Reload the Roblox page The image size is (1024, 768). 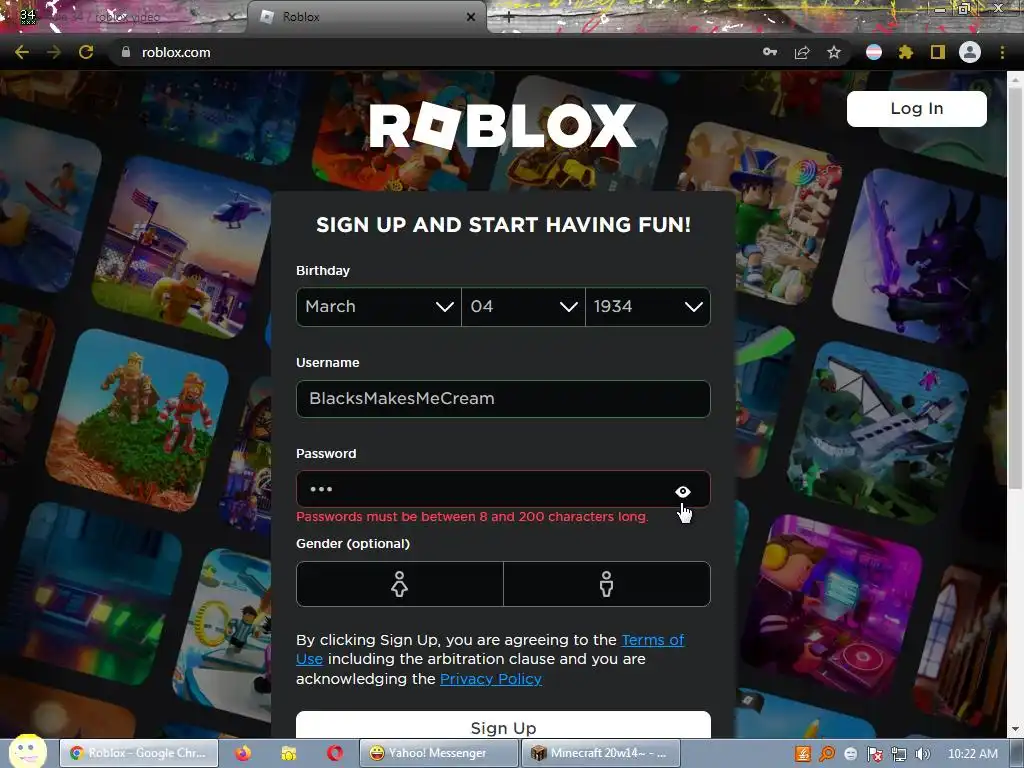pos(86,52)
